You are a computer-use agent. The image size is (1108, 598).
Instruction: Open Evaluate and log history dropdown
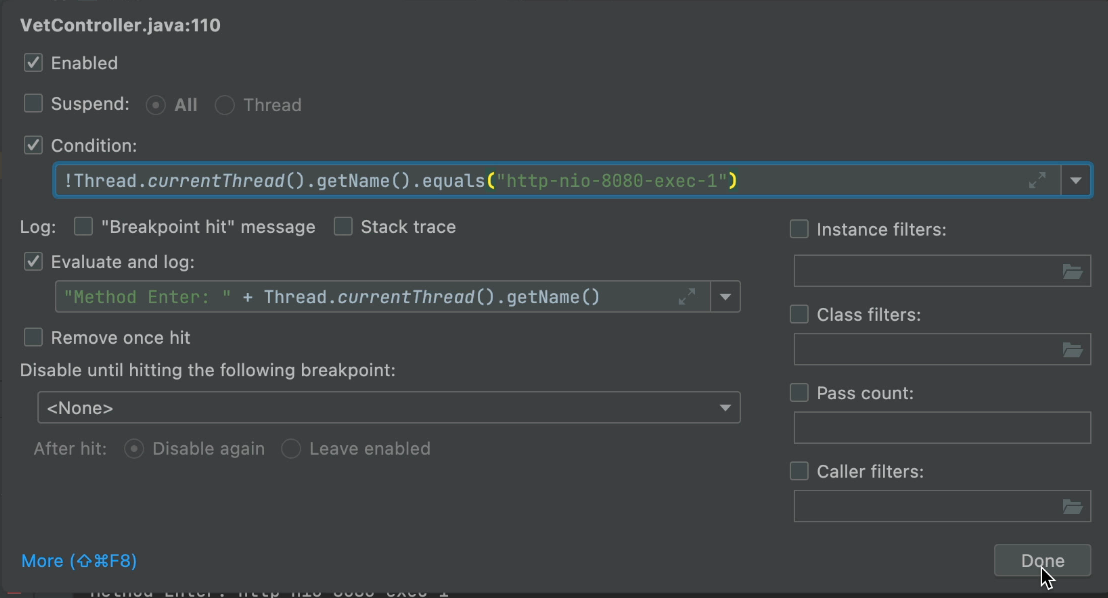(725, 297)
